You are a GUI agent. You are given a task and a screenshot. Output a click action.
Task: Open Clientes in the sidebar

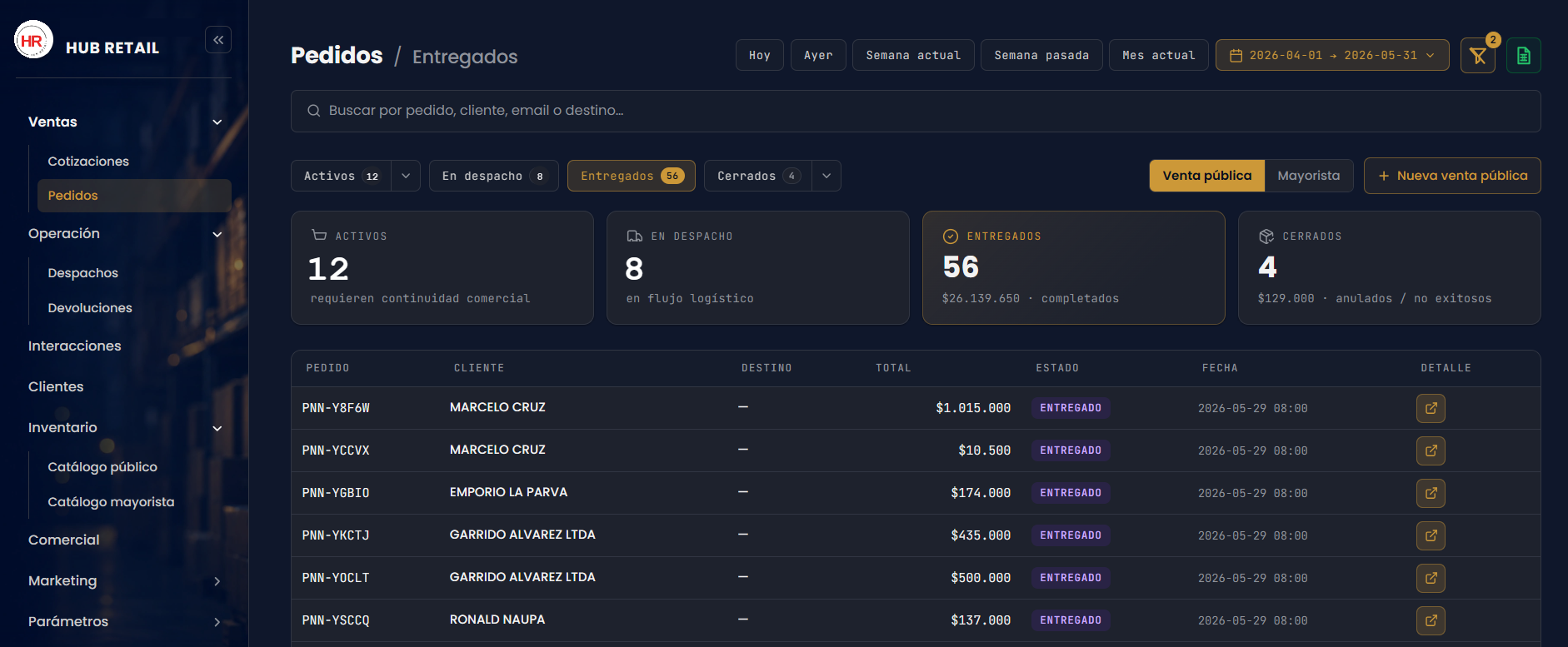click(56, 387)
